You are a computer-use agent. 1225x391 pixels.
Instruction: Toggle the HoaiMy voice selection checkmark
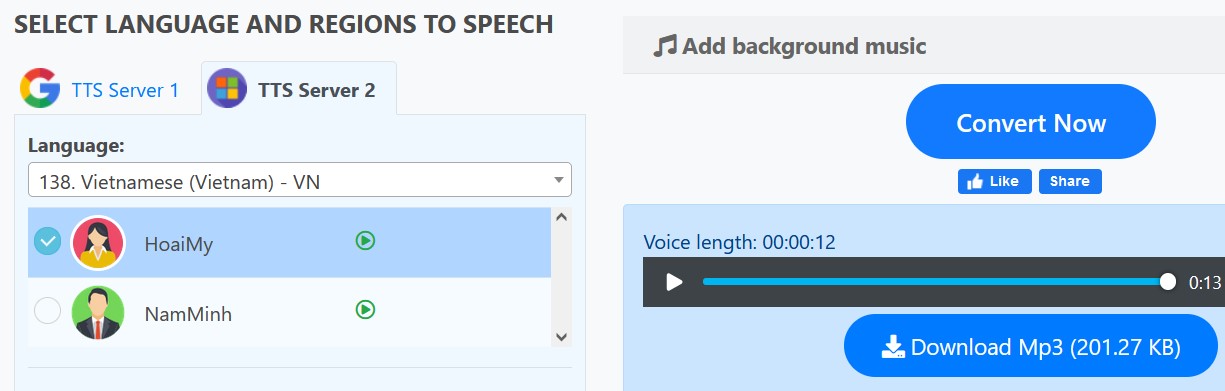point(47,241)
